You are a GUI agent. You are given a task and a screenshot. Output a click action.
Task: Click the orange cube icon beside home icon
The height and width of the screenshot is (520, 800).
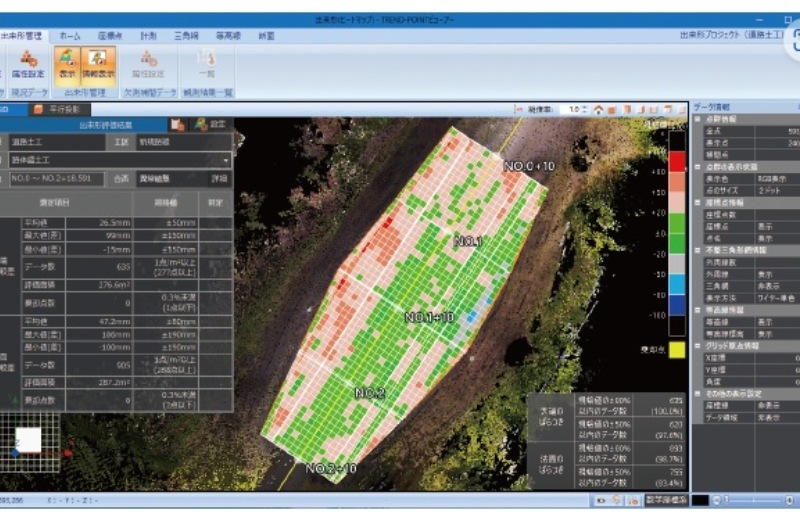(x=612, y=109)
